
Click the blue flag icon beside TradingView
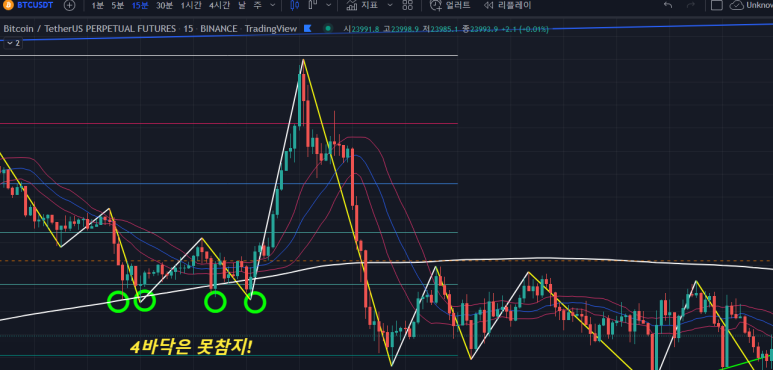coord(308,29)
